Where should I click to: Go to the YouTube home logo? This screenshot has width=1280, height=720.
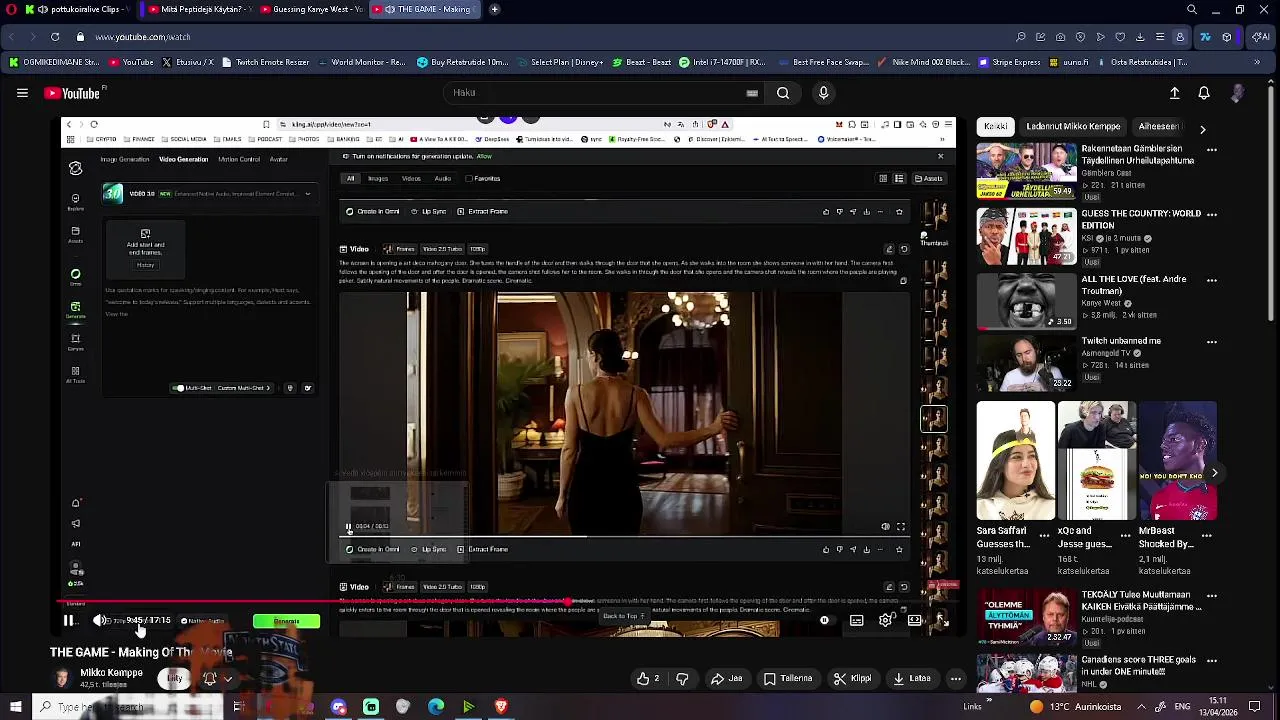73,93
